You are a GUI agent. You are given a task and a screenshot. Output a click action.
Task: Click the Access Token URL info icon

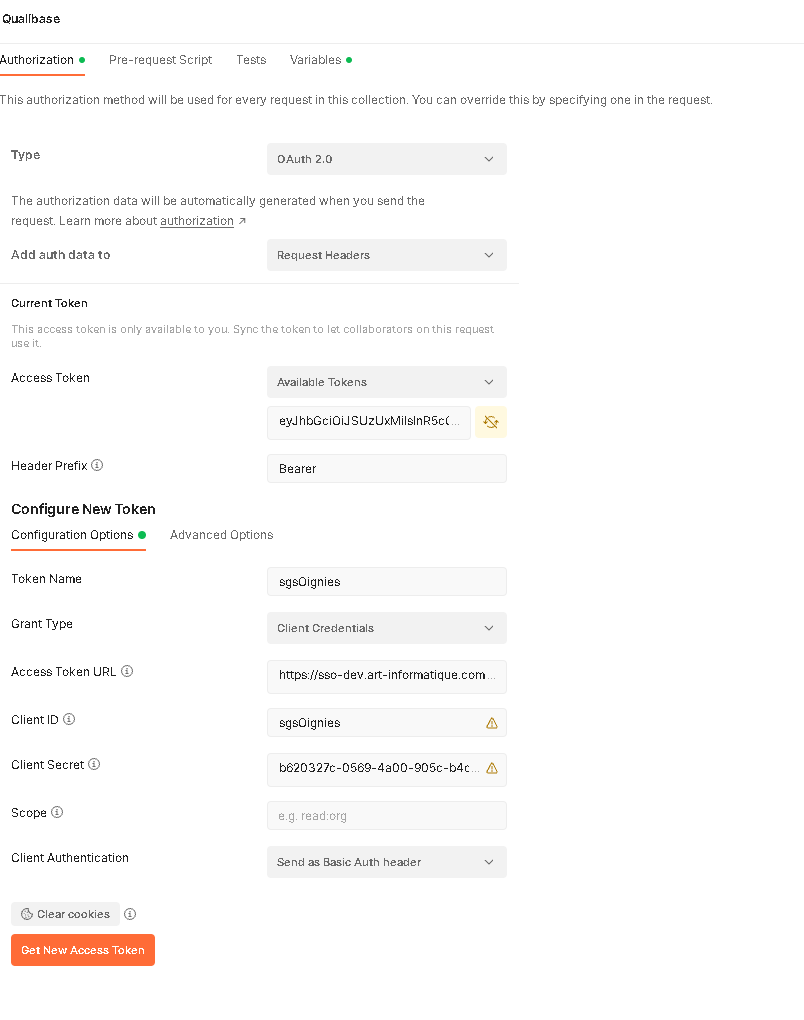pos(127,671)
